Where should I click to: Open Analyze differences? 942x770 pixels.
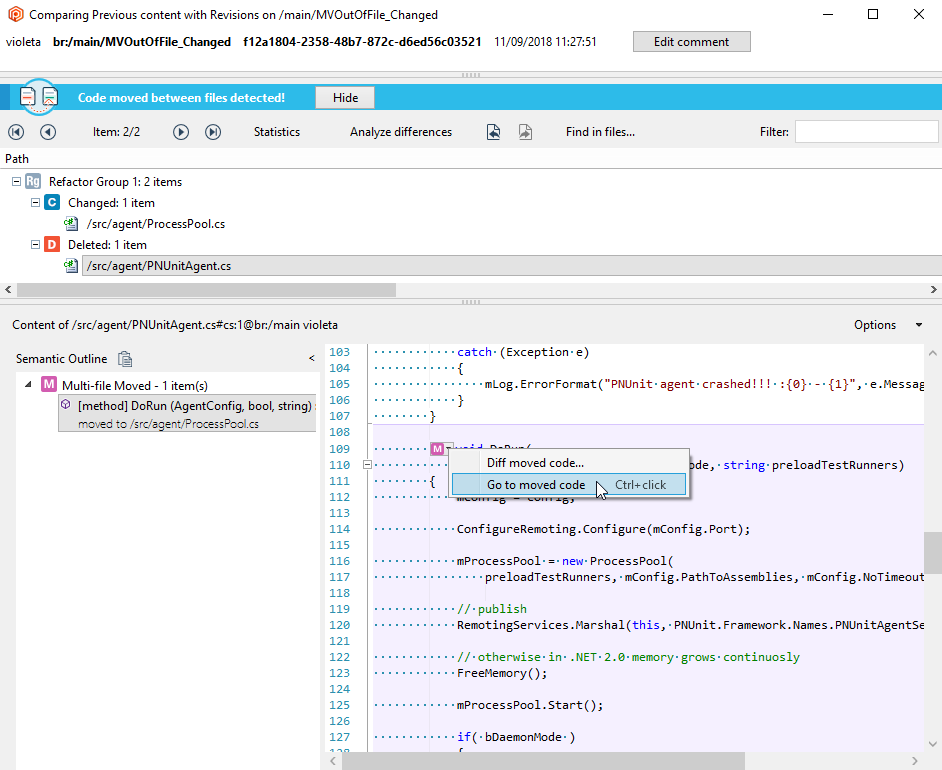point(400,131)
